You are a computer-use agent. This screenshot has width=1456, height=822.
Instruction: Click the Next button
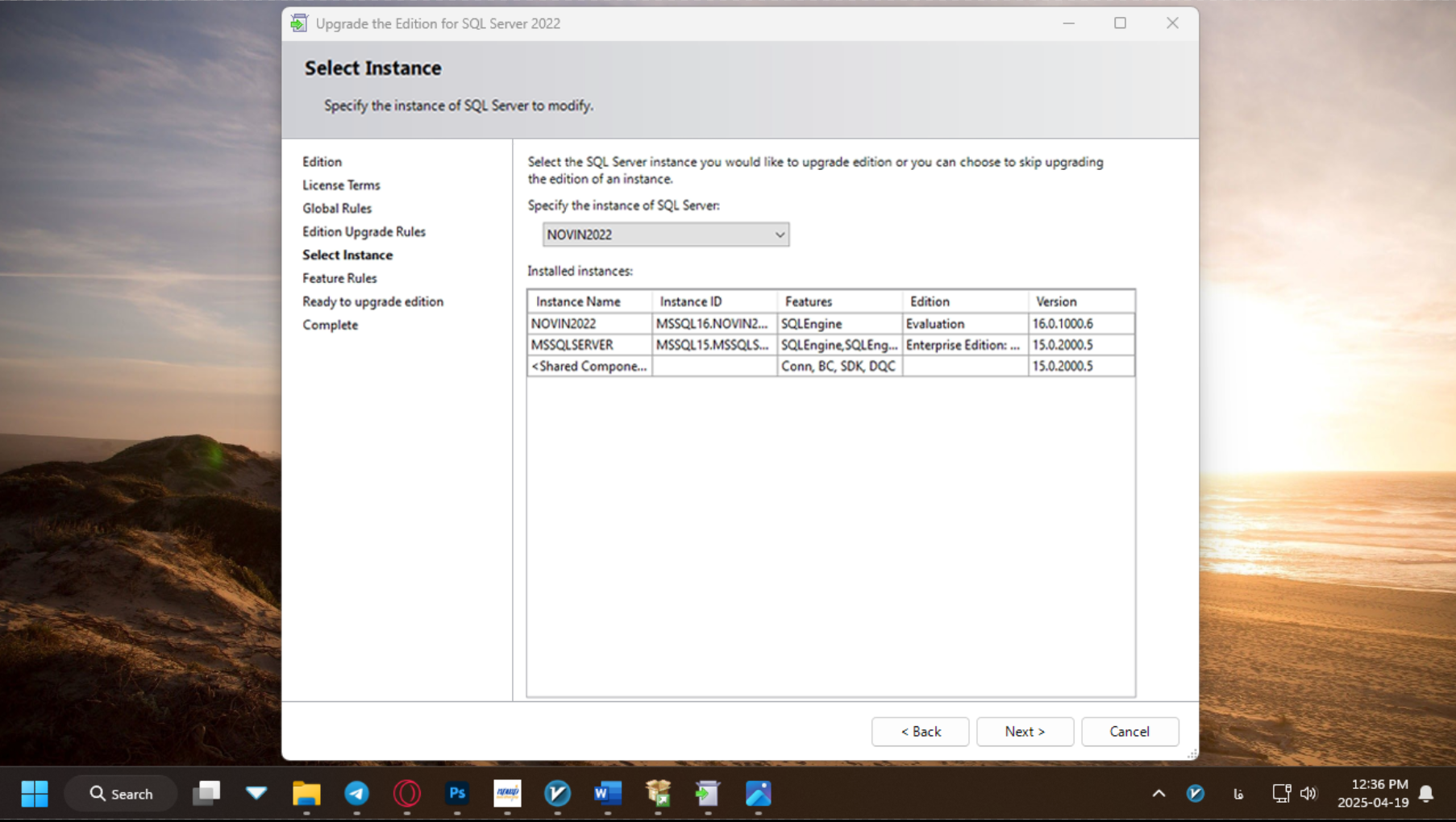[1025, 732]
